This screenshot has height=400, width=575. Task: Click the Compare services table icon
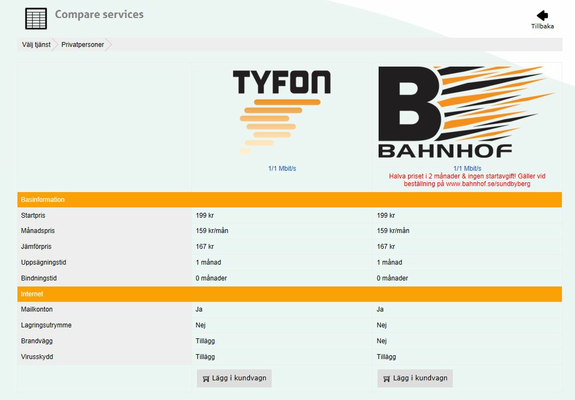(36, 18)
